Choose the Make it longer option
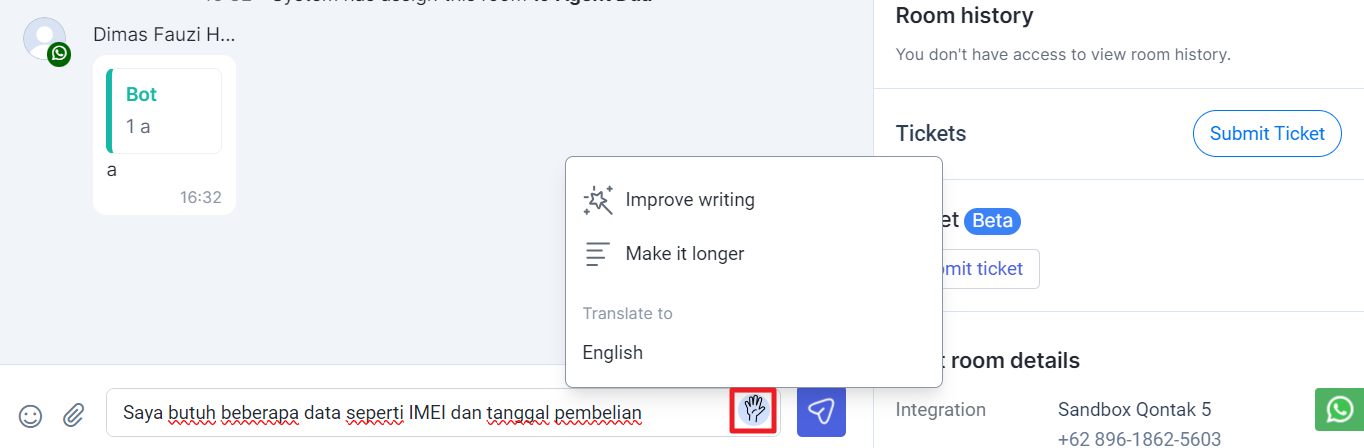The width and height of the screenshot is (1364, 448). click(685, 254)
